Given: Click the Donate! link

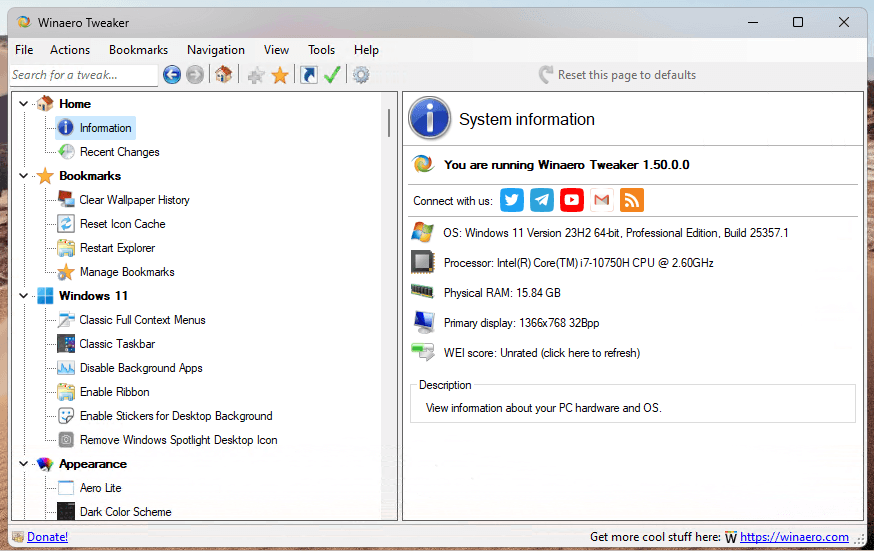Looking at the screenshot, I should coord(47,537).
